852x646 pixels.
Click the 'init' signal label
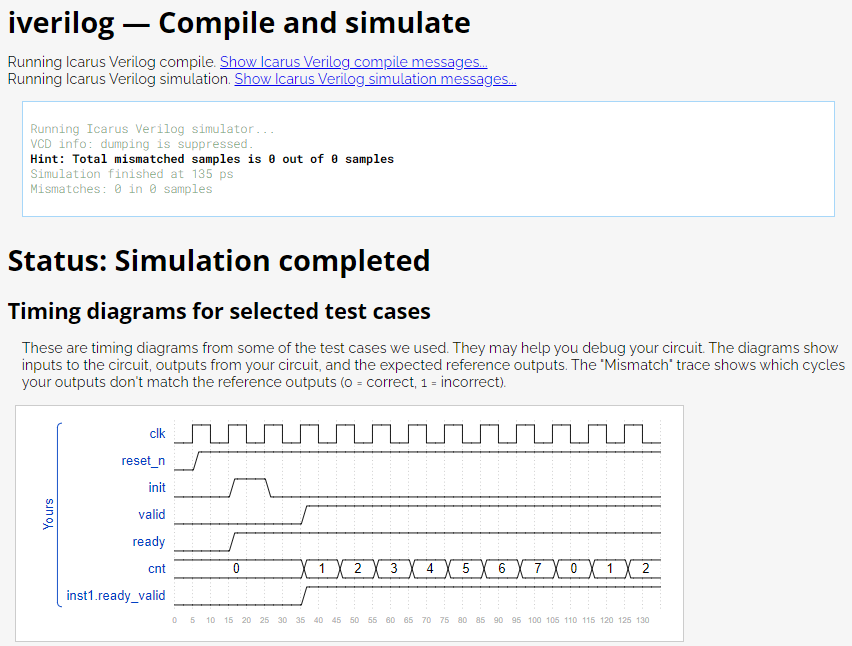pyautogui.click(x=156, y=487)
